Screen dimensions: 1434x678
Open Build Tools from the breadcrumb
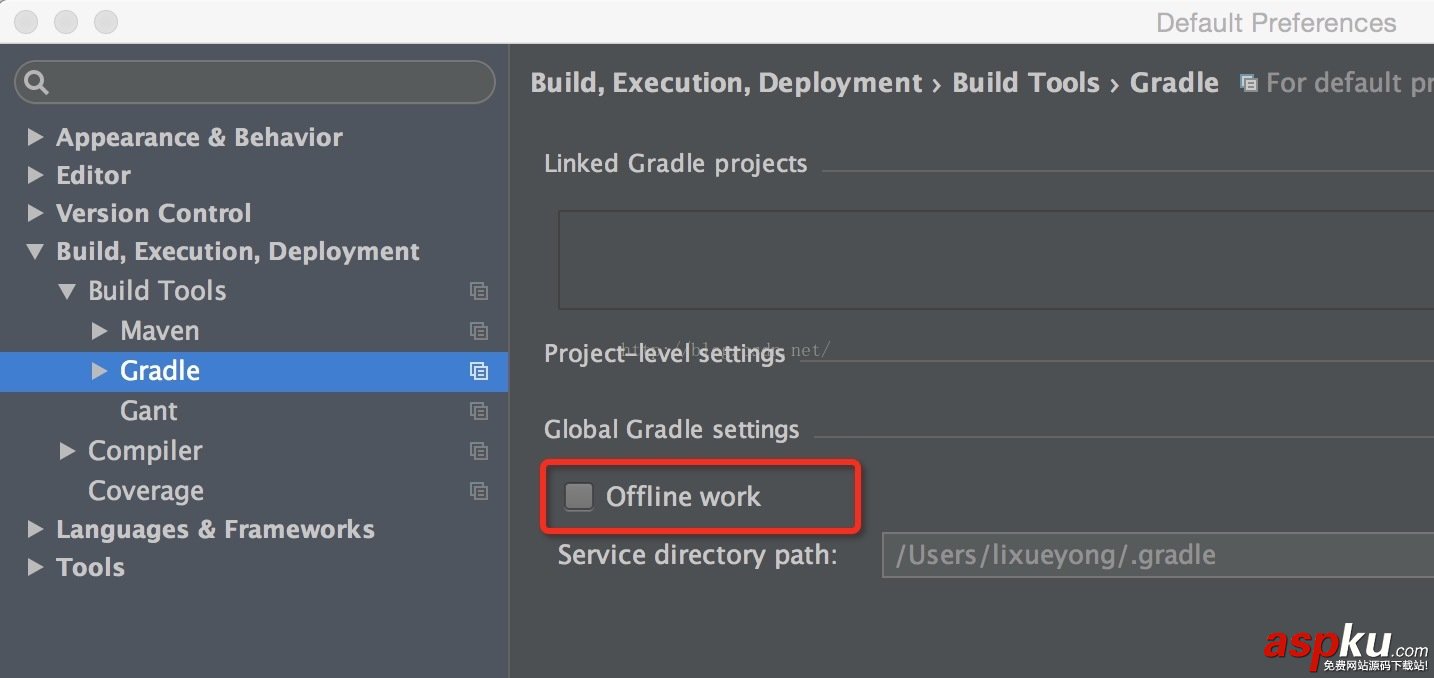click(1026, 83)
